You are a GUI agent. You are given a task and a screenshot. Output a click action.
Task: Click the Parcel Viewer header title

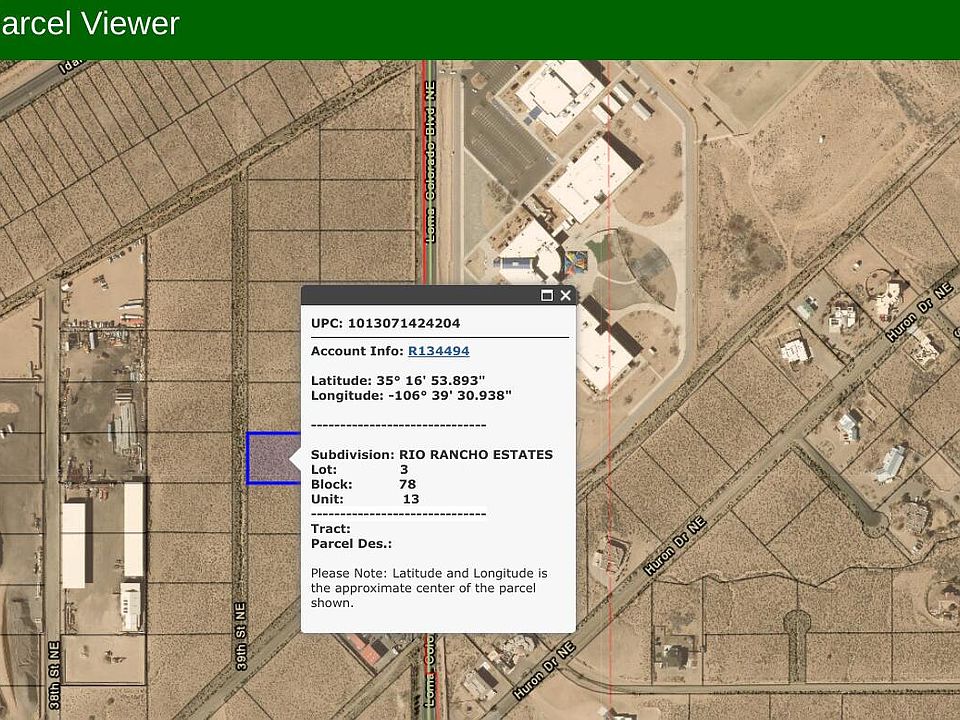(x=90, y=24)
